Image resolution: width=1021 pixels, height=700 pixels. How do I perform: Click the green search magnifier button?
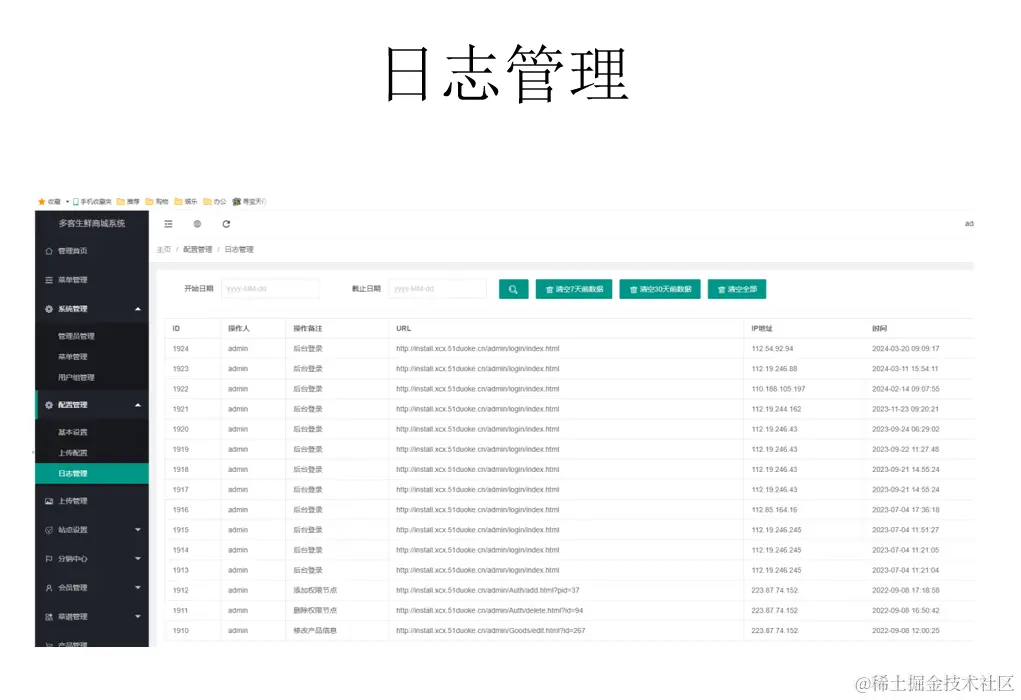[x=513, y=288]
